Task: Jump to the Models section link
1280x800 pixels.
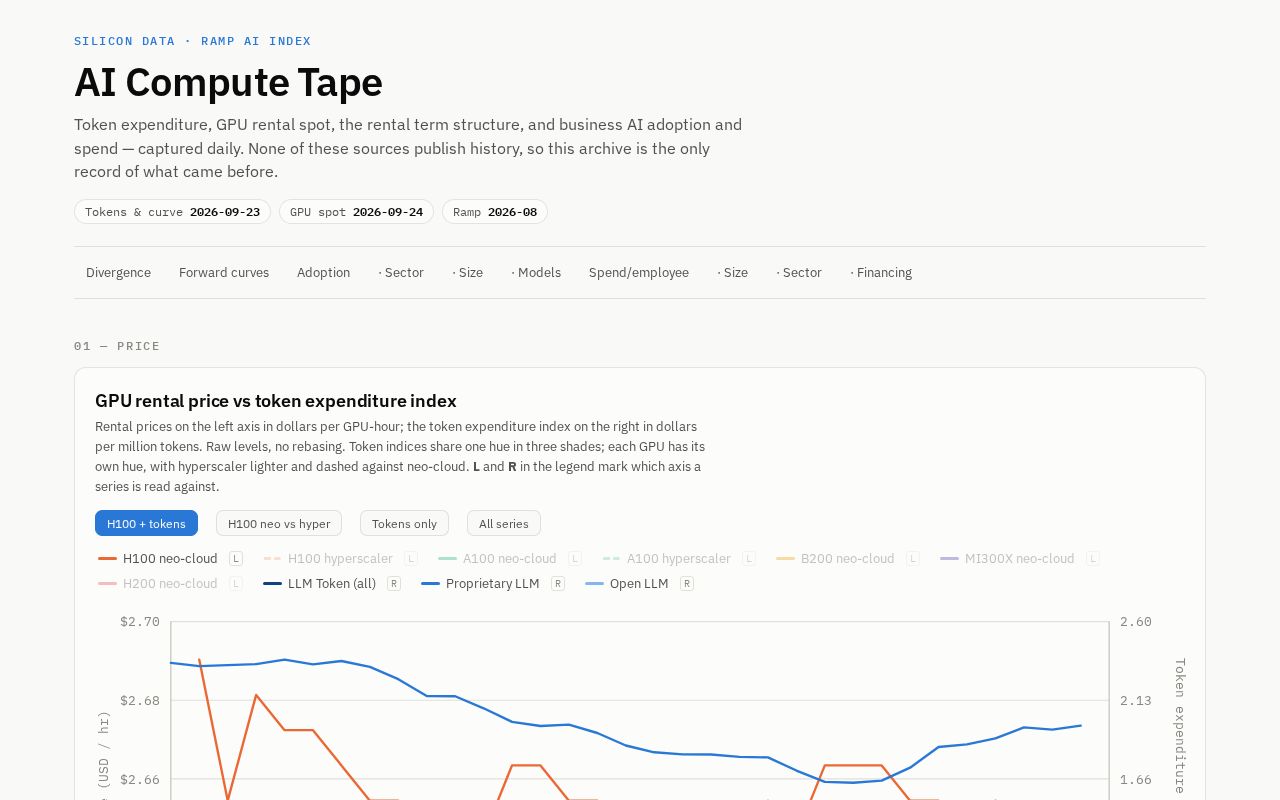Action: click(536, 273)
